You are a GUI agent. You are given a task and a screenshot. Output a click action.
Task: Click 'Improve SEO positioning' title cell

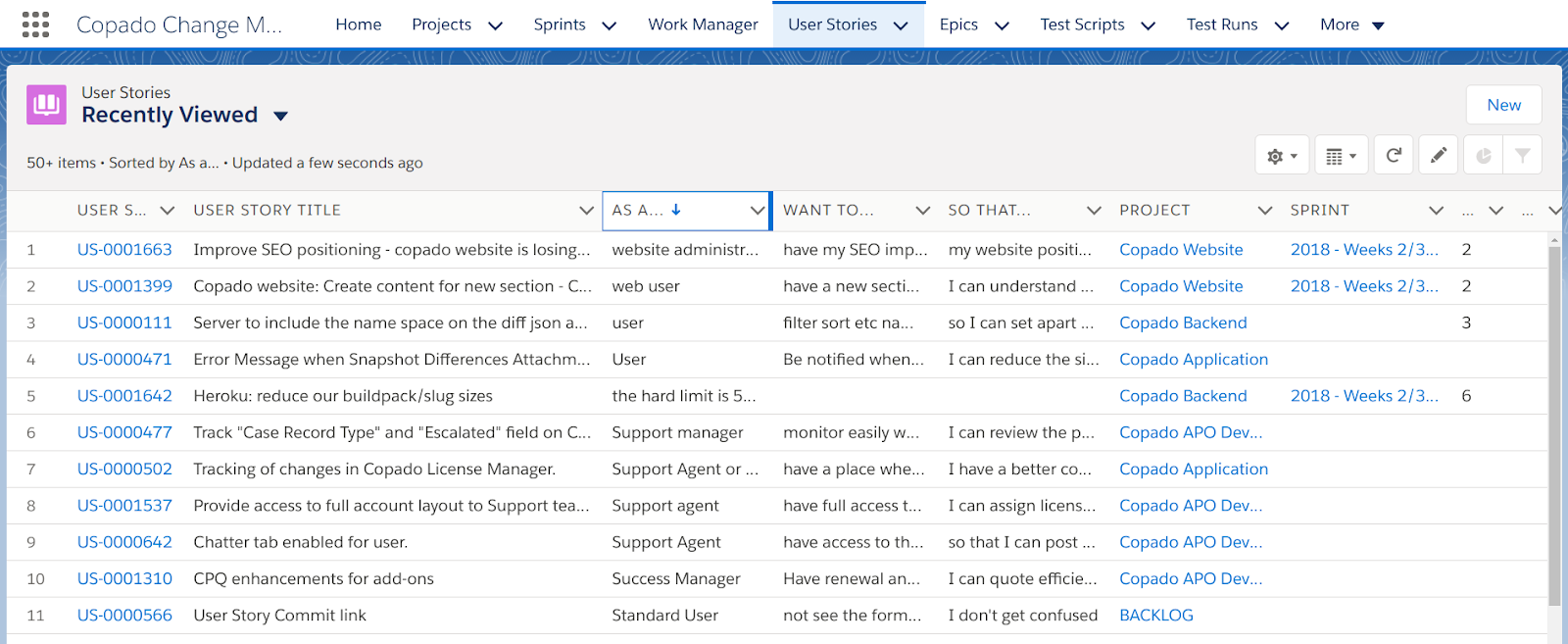[392, 250]
